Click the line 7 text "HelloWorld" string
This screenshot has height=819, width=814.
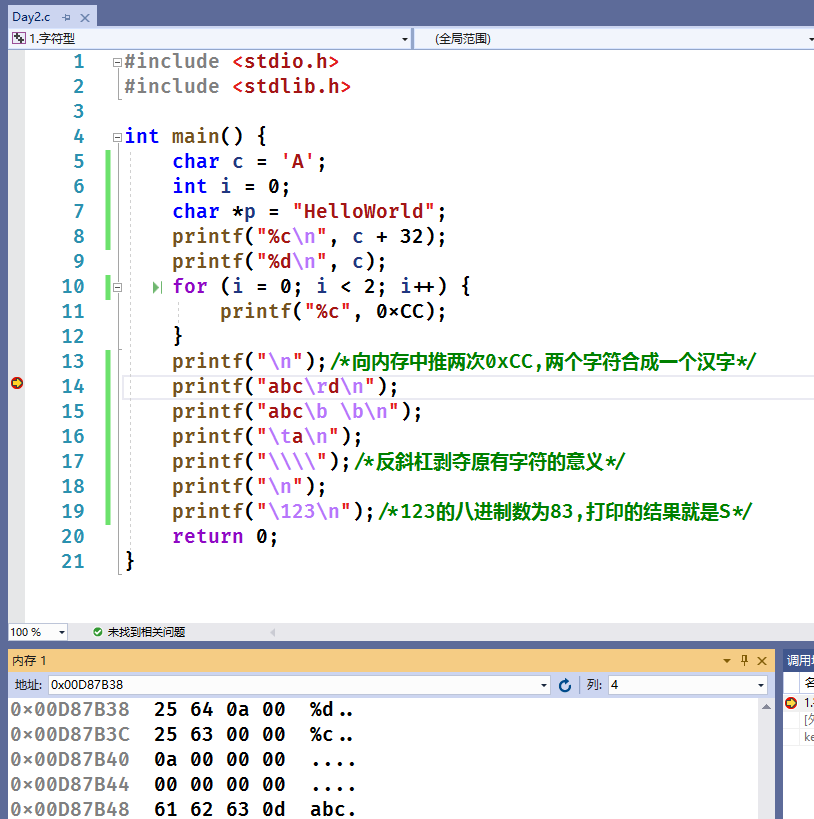363,212
